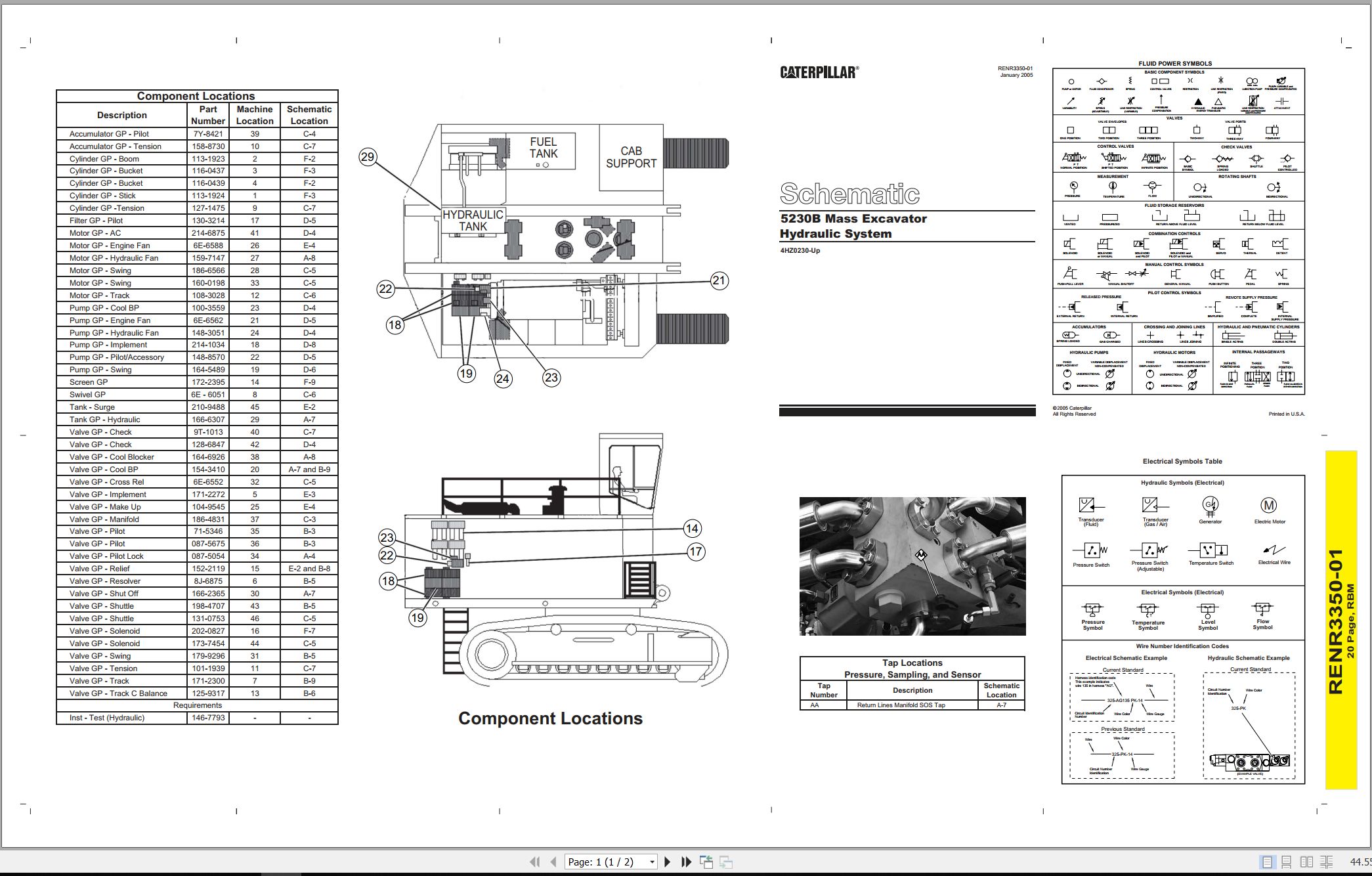Click the Electric Motor symbol
The height and width of the screenshot is (876, 1372).
[x=1269, y=506]
